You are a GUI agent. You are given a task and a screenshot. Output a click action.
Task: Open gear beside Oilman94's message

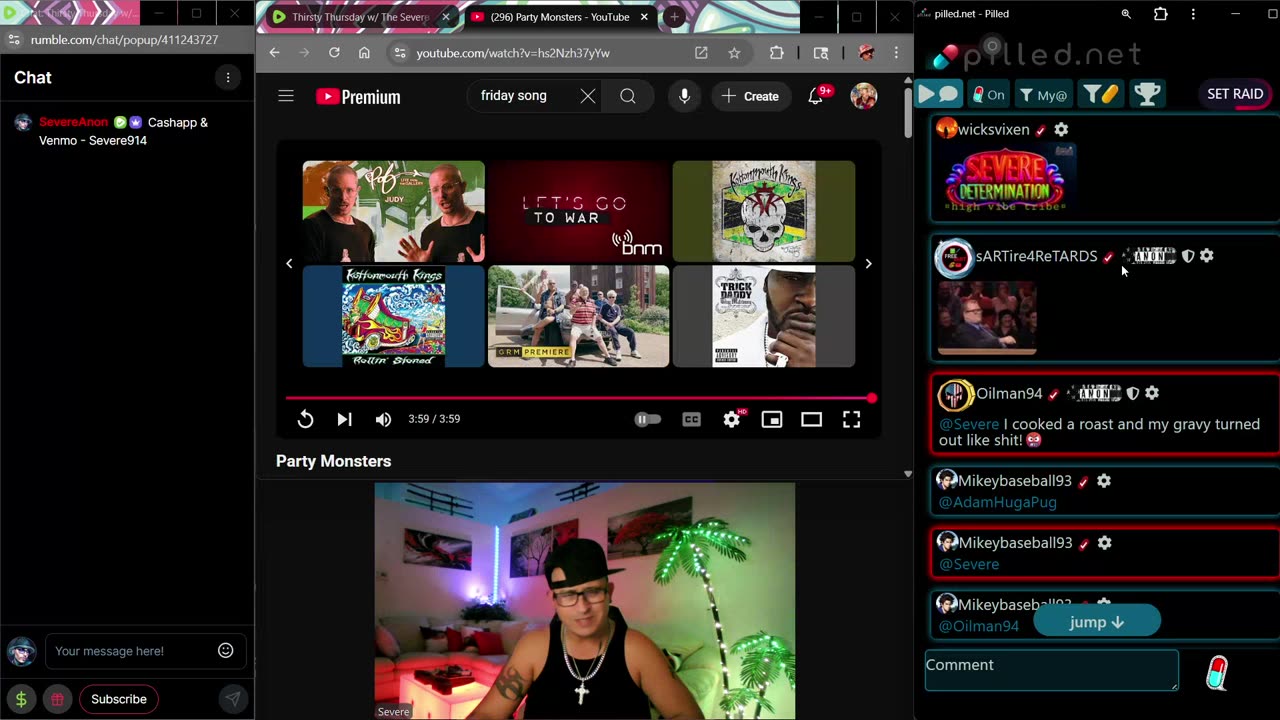pos(1152,394)
